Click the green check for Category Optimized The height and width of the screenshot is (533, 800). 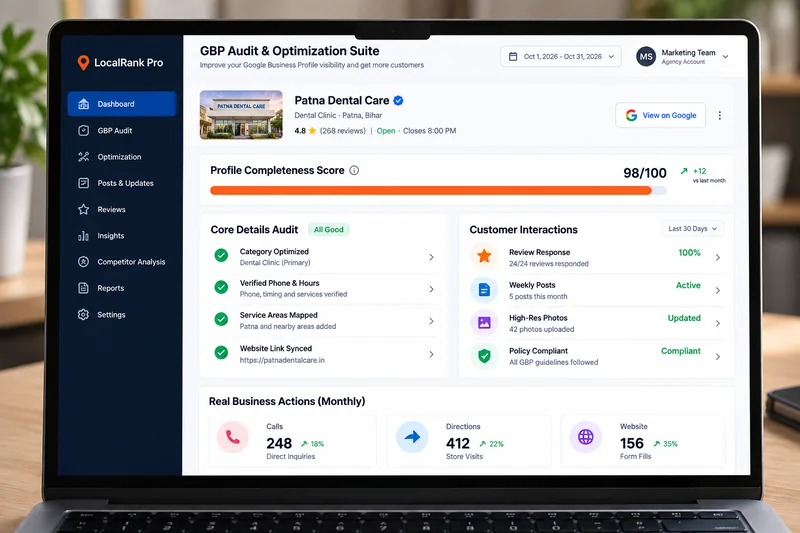pos(221,255)
